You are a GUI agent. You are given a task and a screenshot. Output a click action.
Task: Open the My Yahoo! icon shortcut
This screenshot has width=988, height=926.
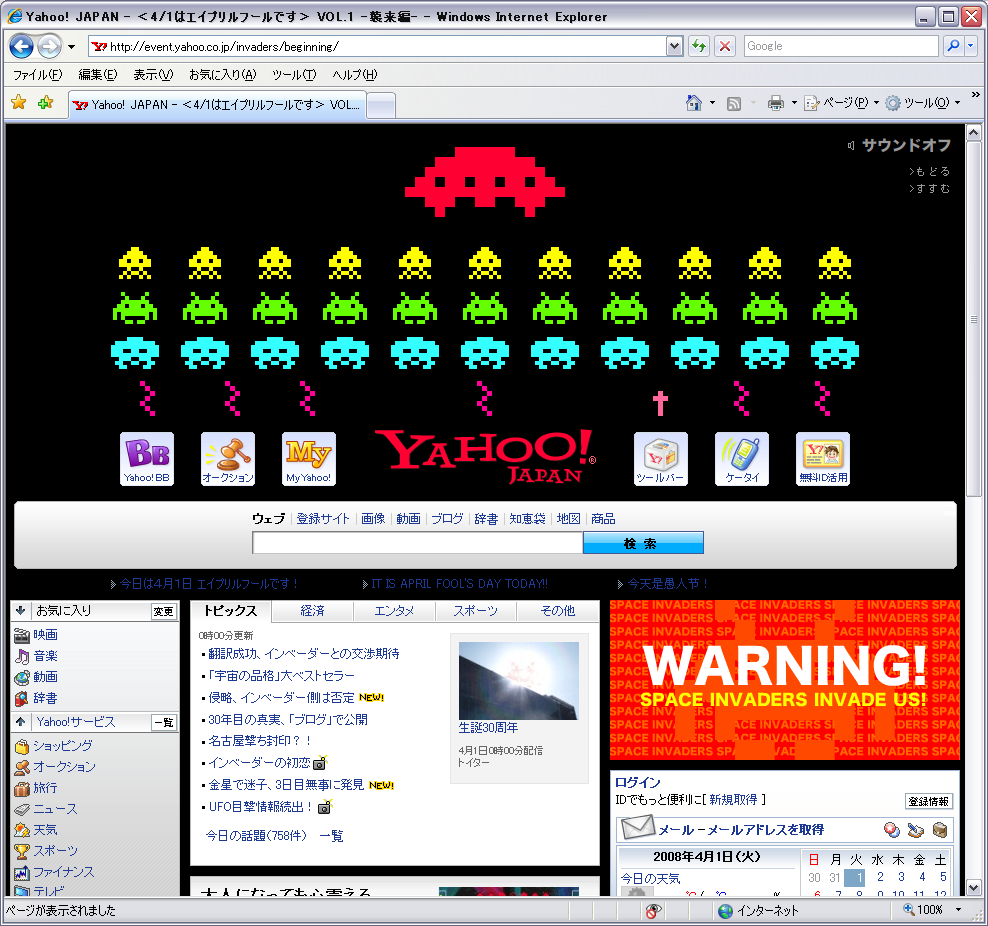point(309,459)
